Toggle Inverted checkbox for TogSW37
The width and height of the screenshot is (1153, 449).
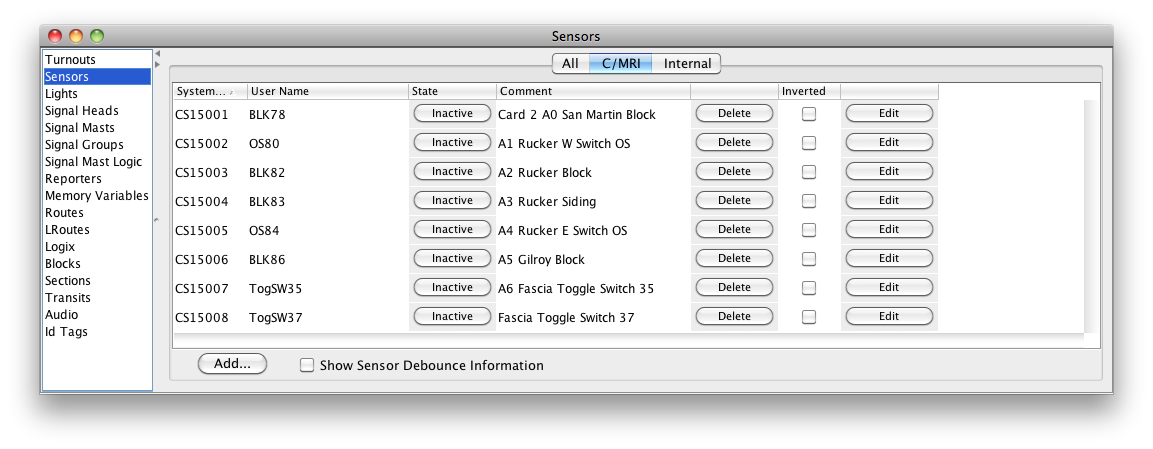click(809, 317)
